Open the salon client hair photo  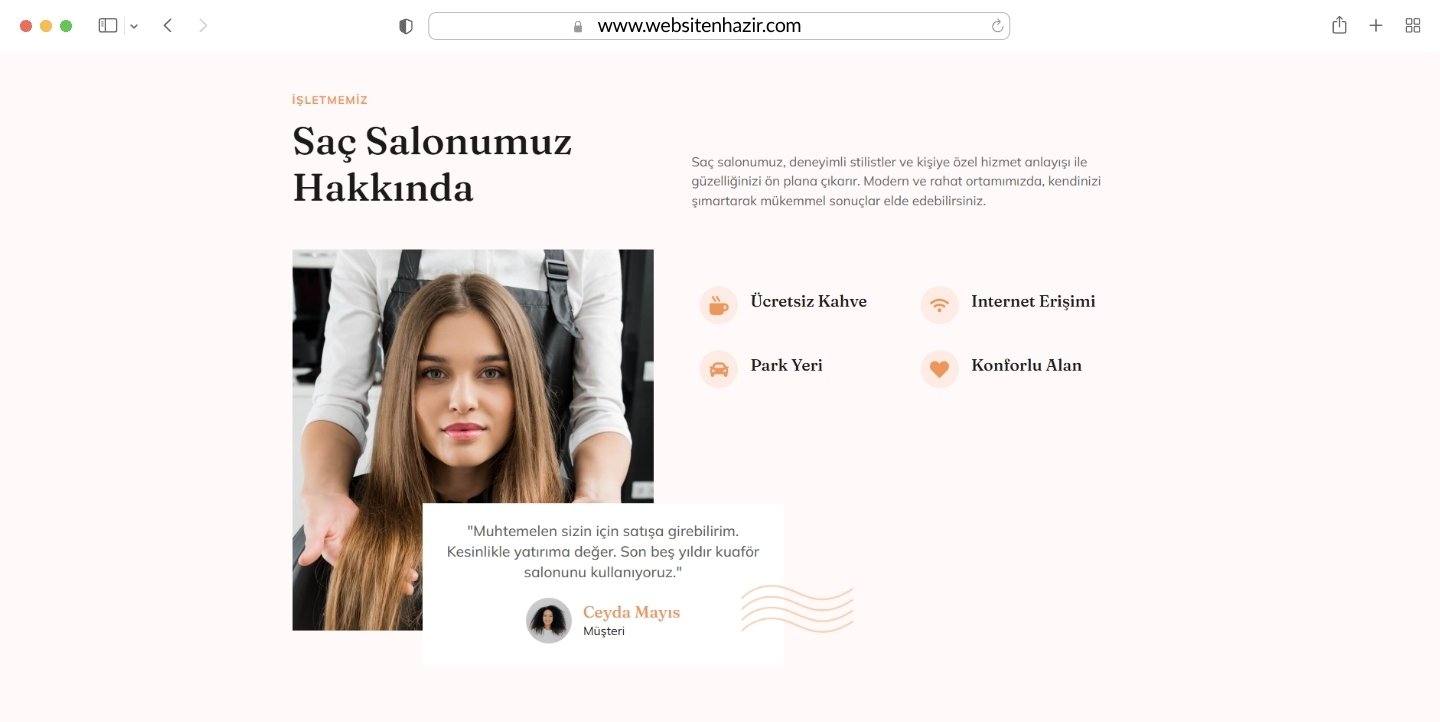473,440
